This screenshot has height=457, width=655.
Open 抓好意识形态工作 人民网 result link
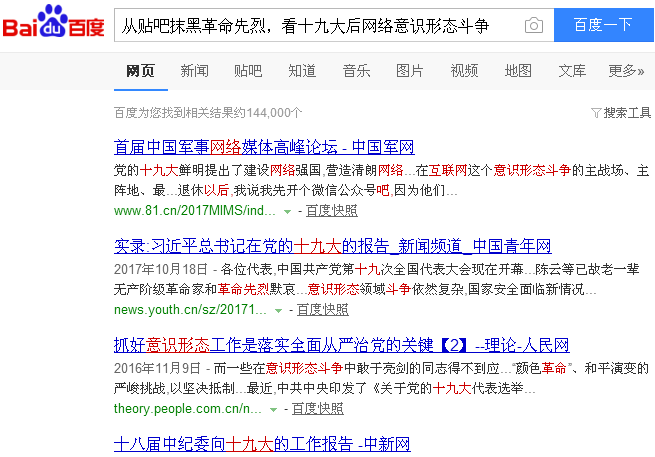click(x=342, y=345)
